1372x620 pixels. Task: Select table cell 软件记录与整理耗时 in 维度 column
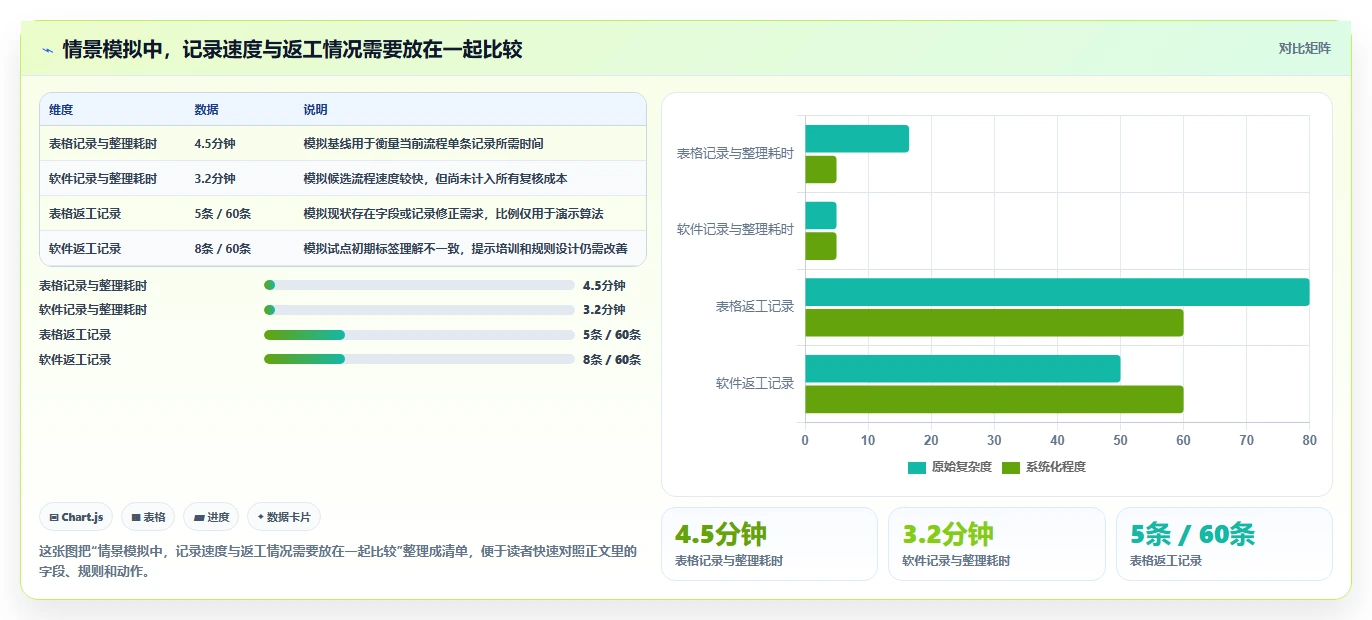coord(103,179)
